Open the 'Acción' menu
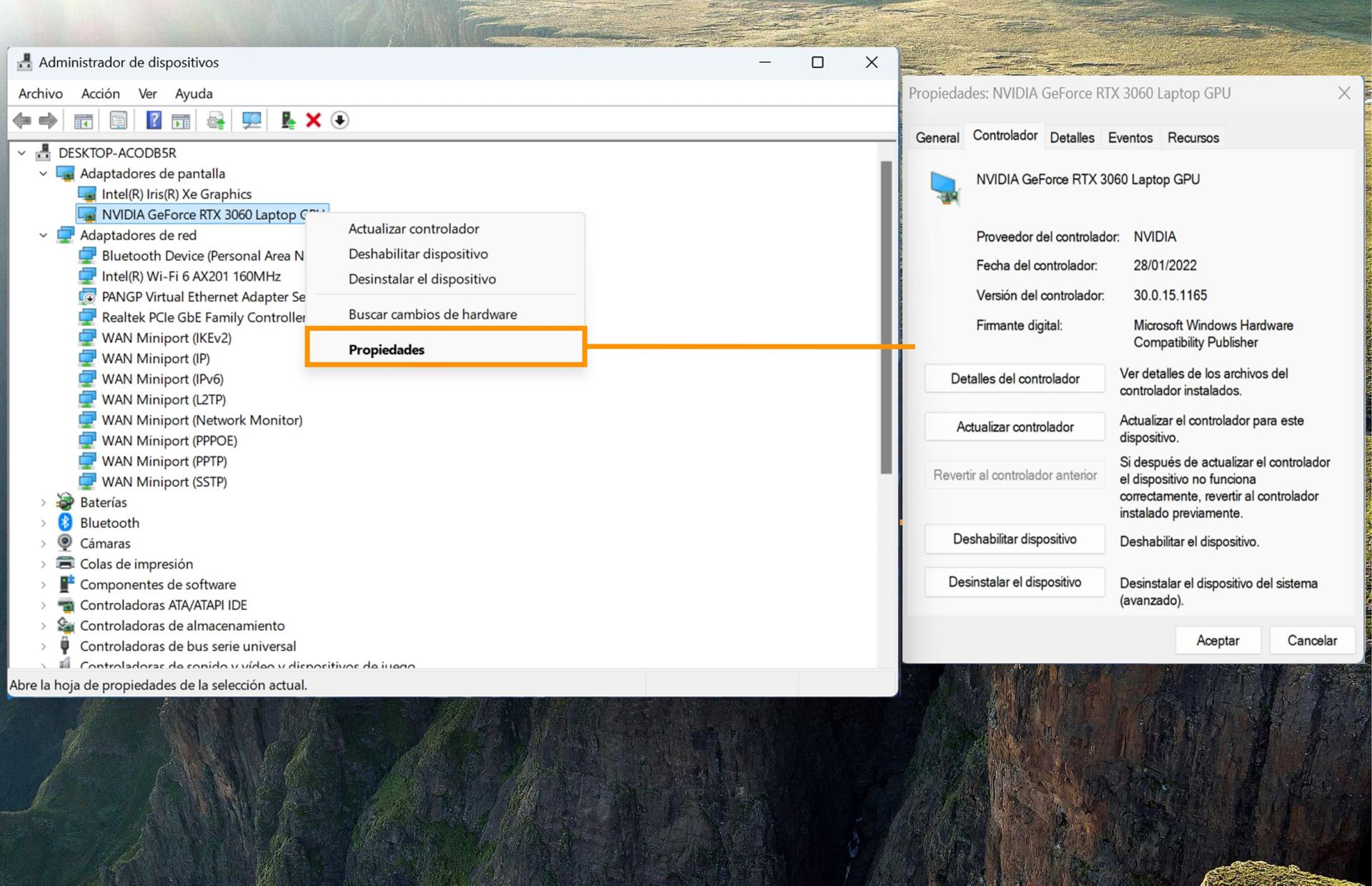The width and height of the screenshot is (1372, 886). pos(100,93)
